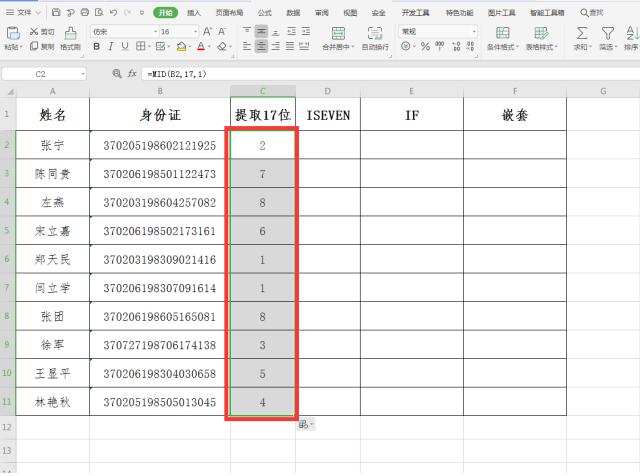Align text left

click(247, 46)
